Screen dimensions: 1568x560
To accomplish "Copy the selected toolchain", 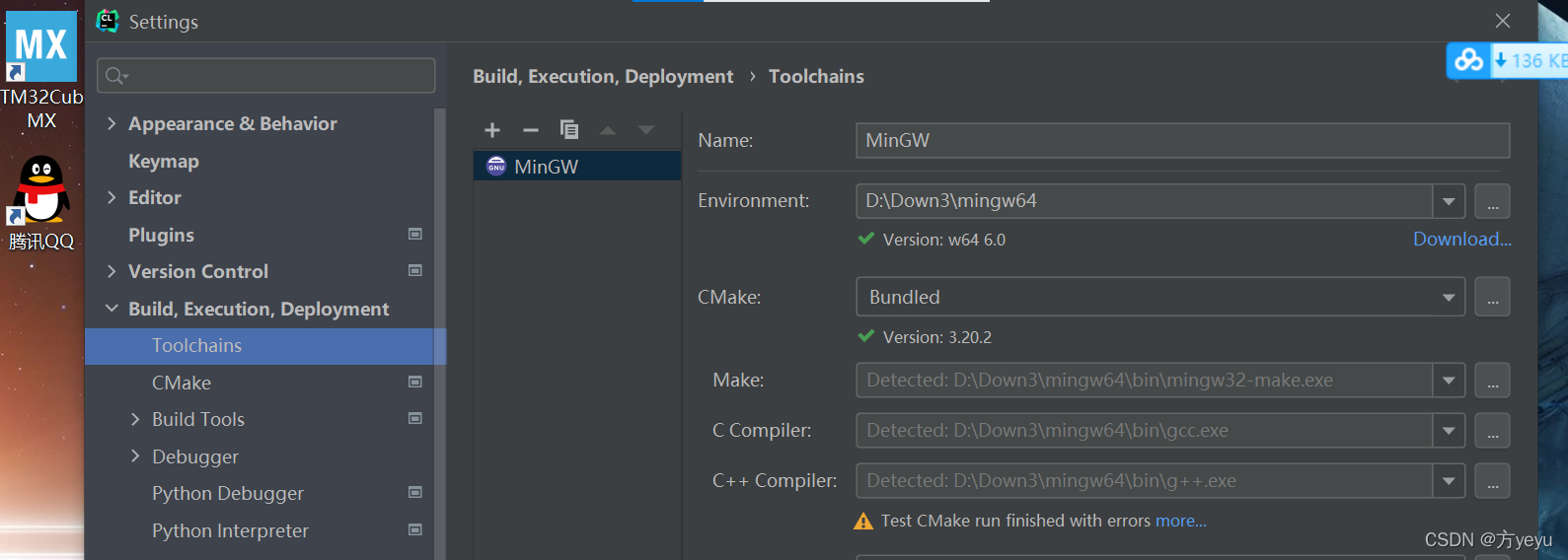I will [x=569, y=130].
